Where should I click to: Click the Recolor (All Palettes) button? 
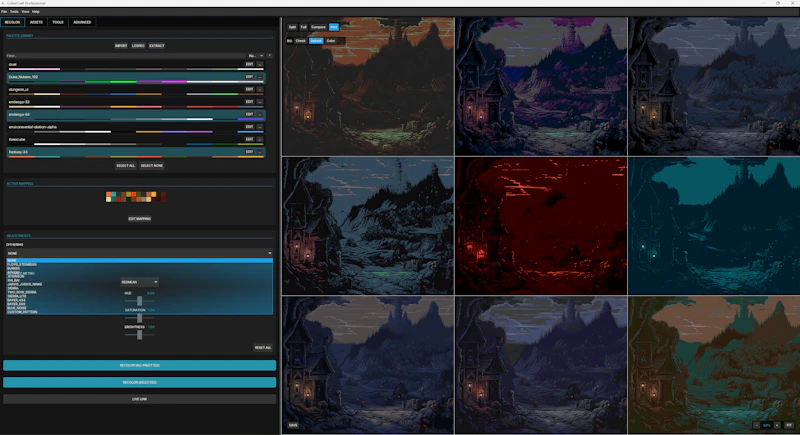tap(139, 366)
